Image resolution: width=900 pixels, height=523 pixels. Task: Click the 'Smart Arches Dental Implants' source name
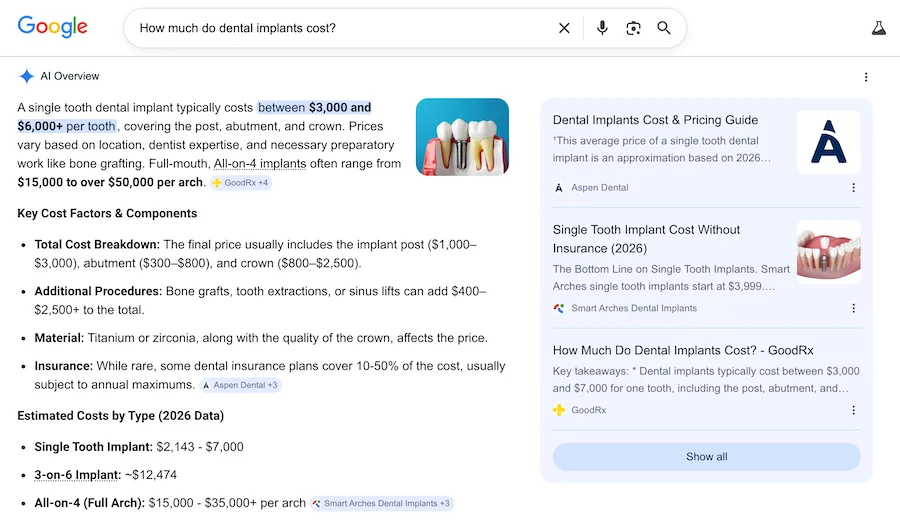634,308
